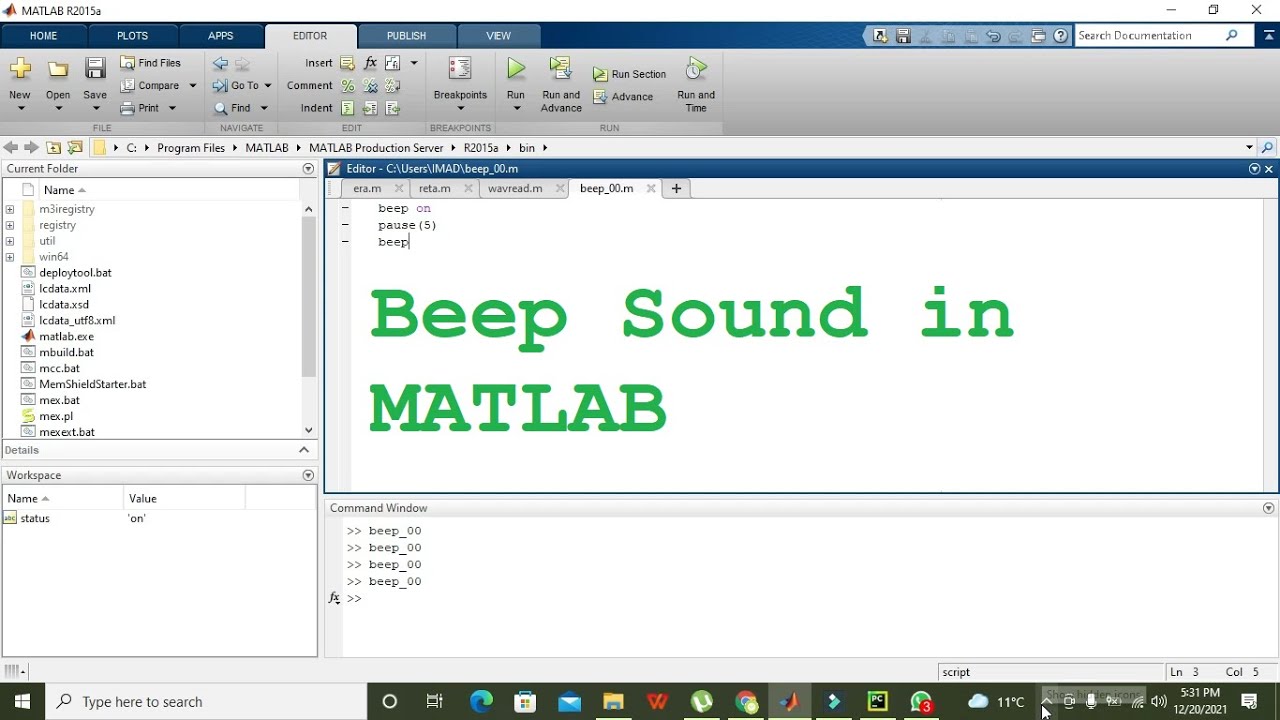
Task: Click the navigate back arrow in ribbon
Action: pos(221,63)
